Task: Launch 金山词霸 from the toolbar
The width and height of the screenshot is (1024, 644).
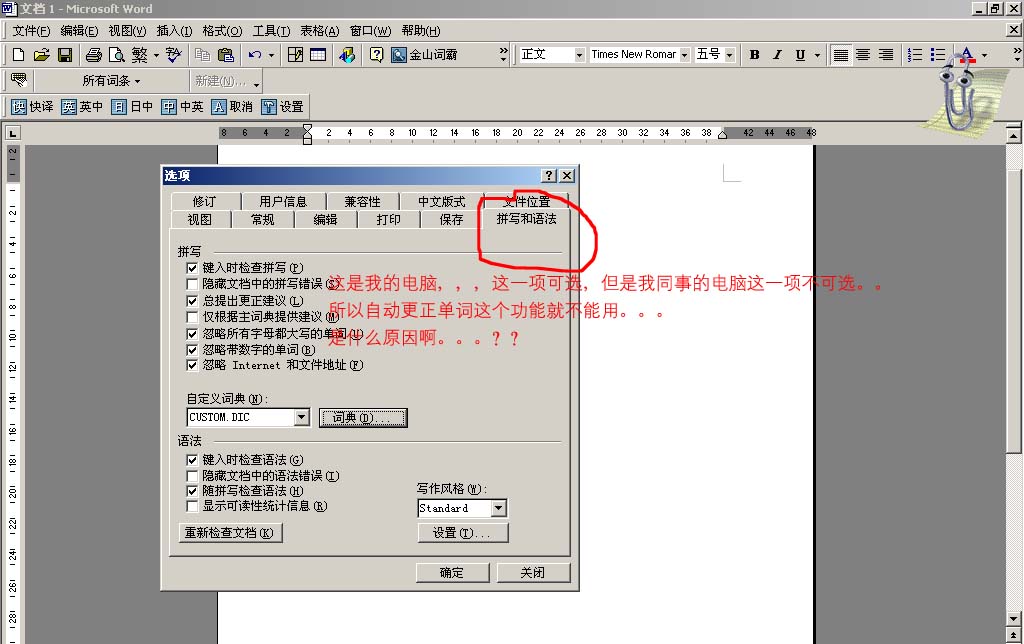Action: pyautogui.click(x=424, y=55)
